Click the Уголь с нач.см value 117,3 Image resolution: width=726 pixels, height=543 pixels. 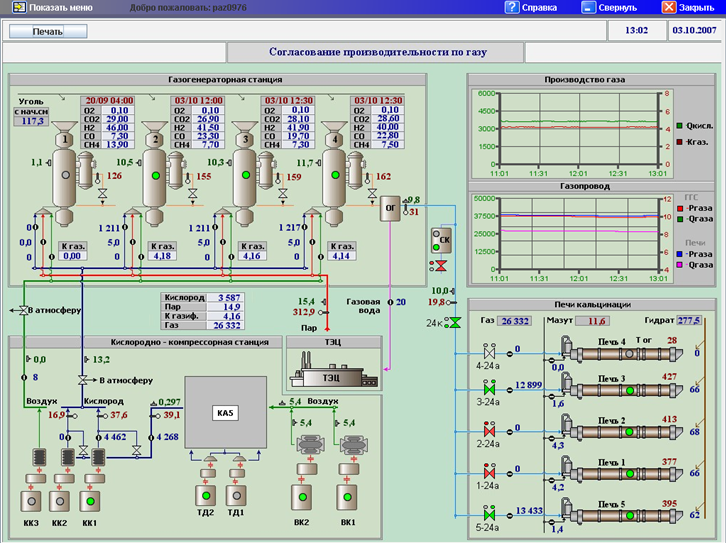coord(31,121)
